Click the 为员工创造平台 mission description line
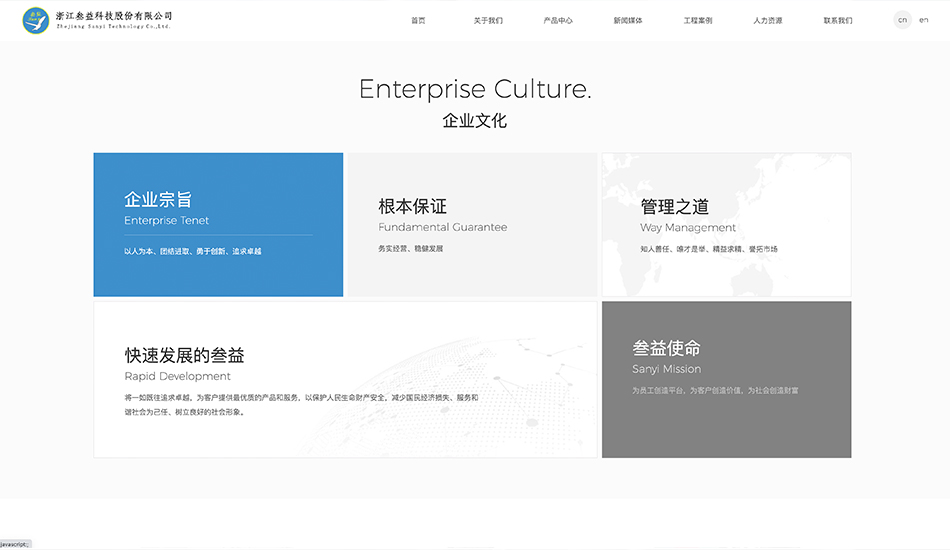This screenshot has width=950, height=550. [x=715, y=390]
